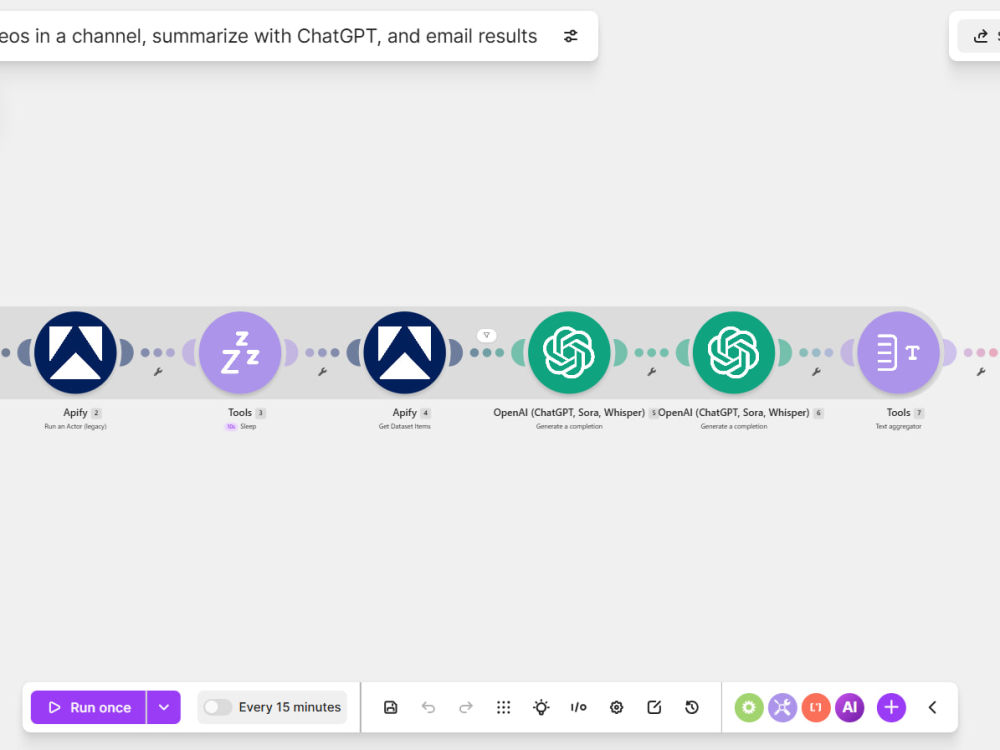This screenshot has width=1000, height=750.
Task: Click the Run an Actor (legacy) caption
Action: point(75,427)
